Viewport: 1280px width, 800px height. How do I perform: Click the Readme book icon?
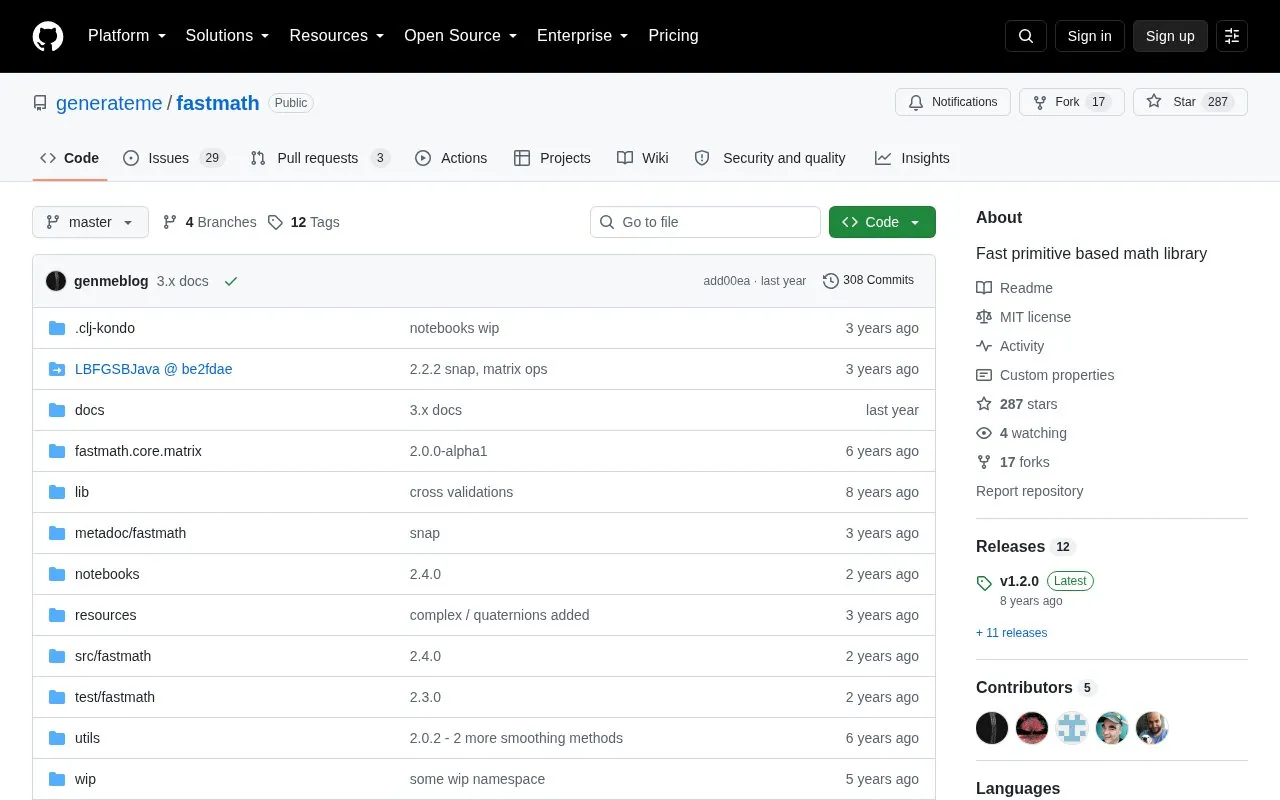[x=984, y=288]
